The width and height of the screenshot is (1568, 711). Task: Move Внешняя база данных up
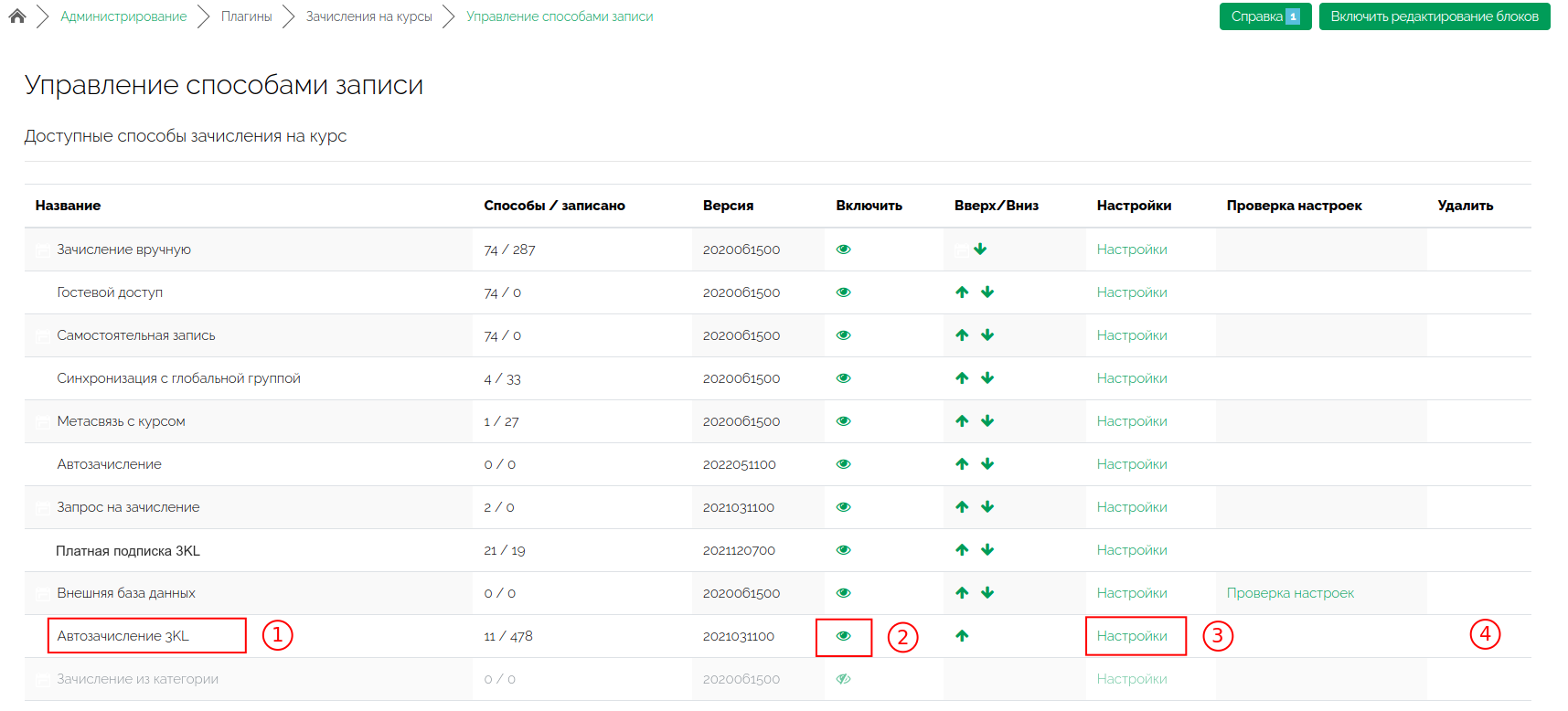tap(962, 593)
